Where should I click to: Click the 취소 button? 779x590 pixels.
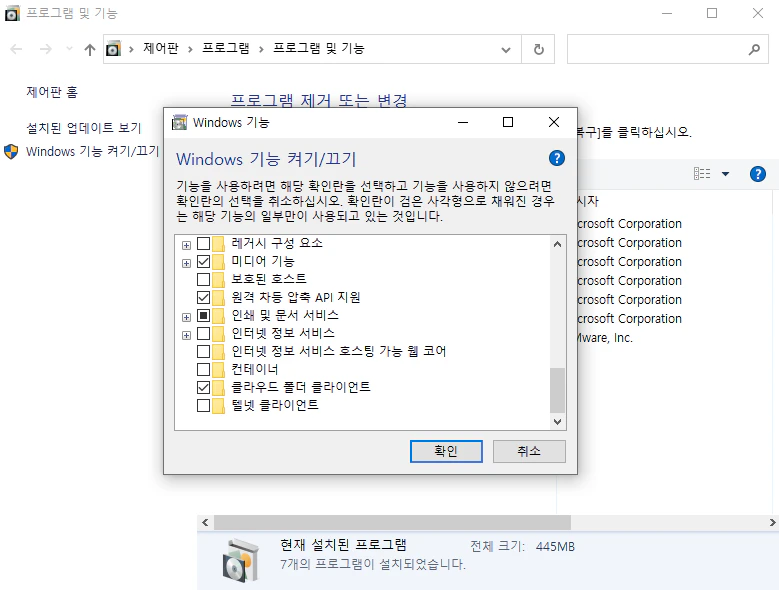[x=529, y=451]
